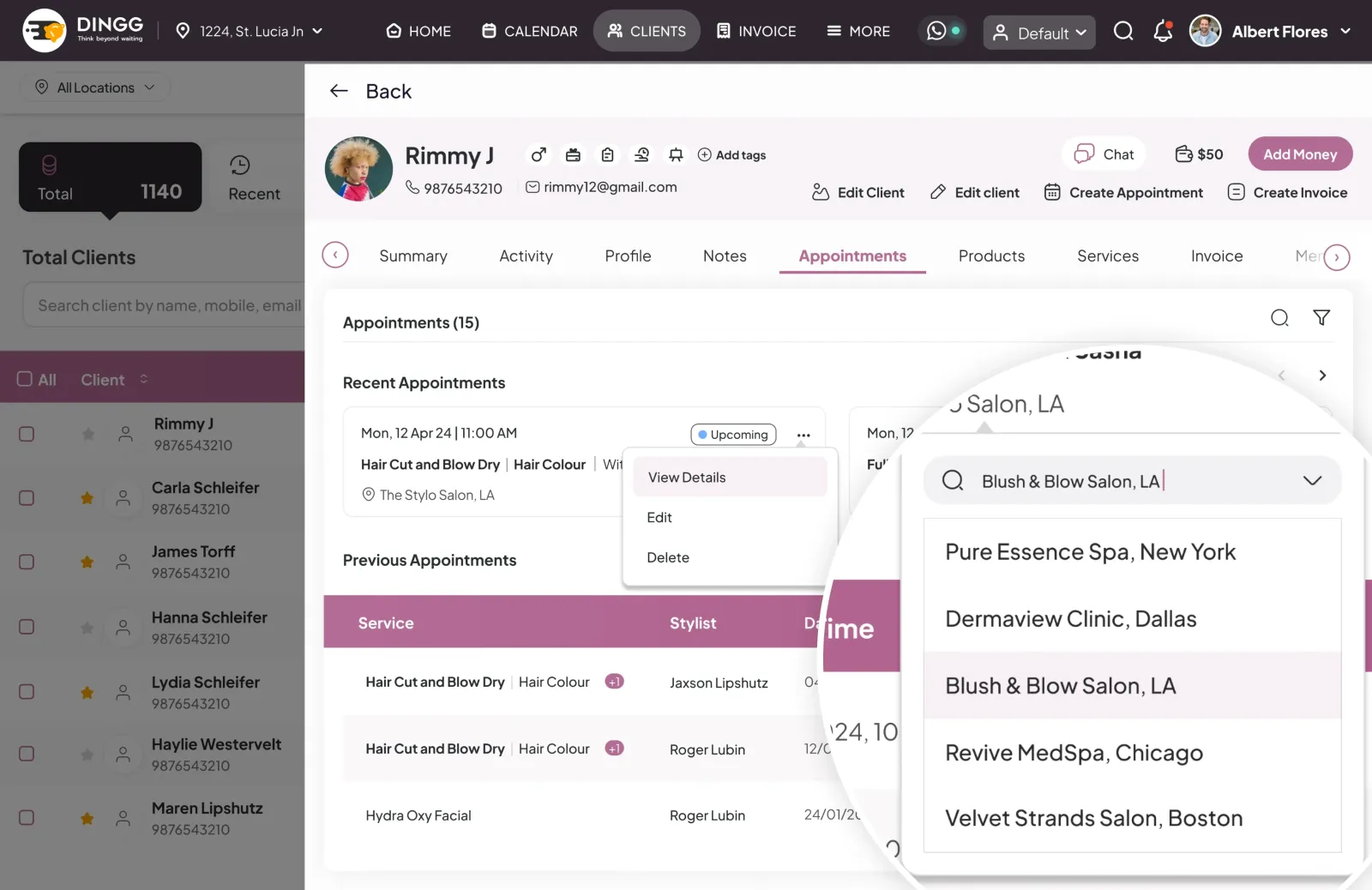Open the All Locations dropdown
Image resolution: width=1372 pixels, height=890 pixels.
click(x=94, y=87)
